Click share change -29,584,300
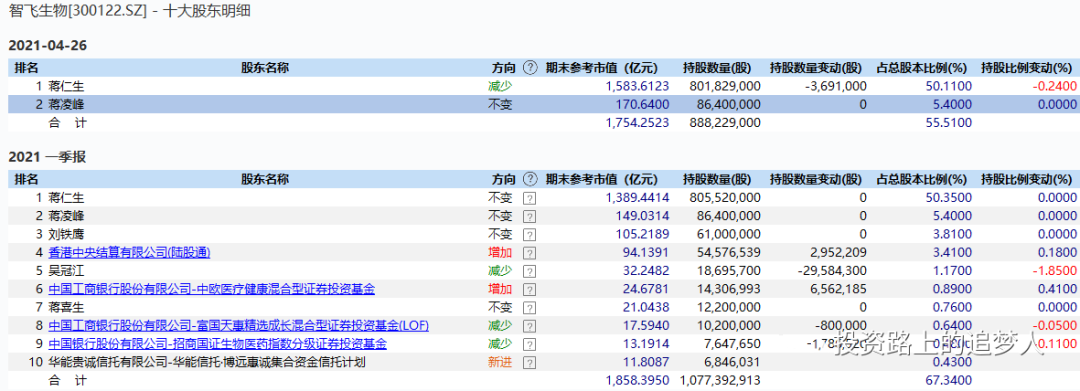 (x=832, y=271)
